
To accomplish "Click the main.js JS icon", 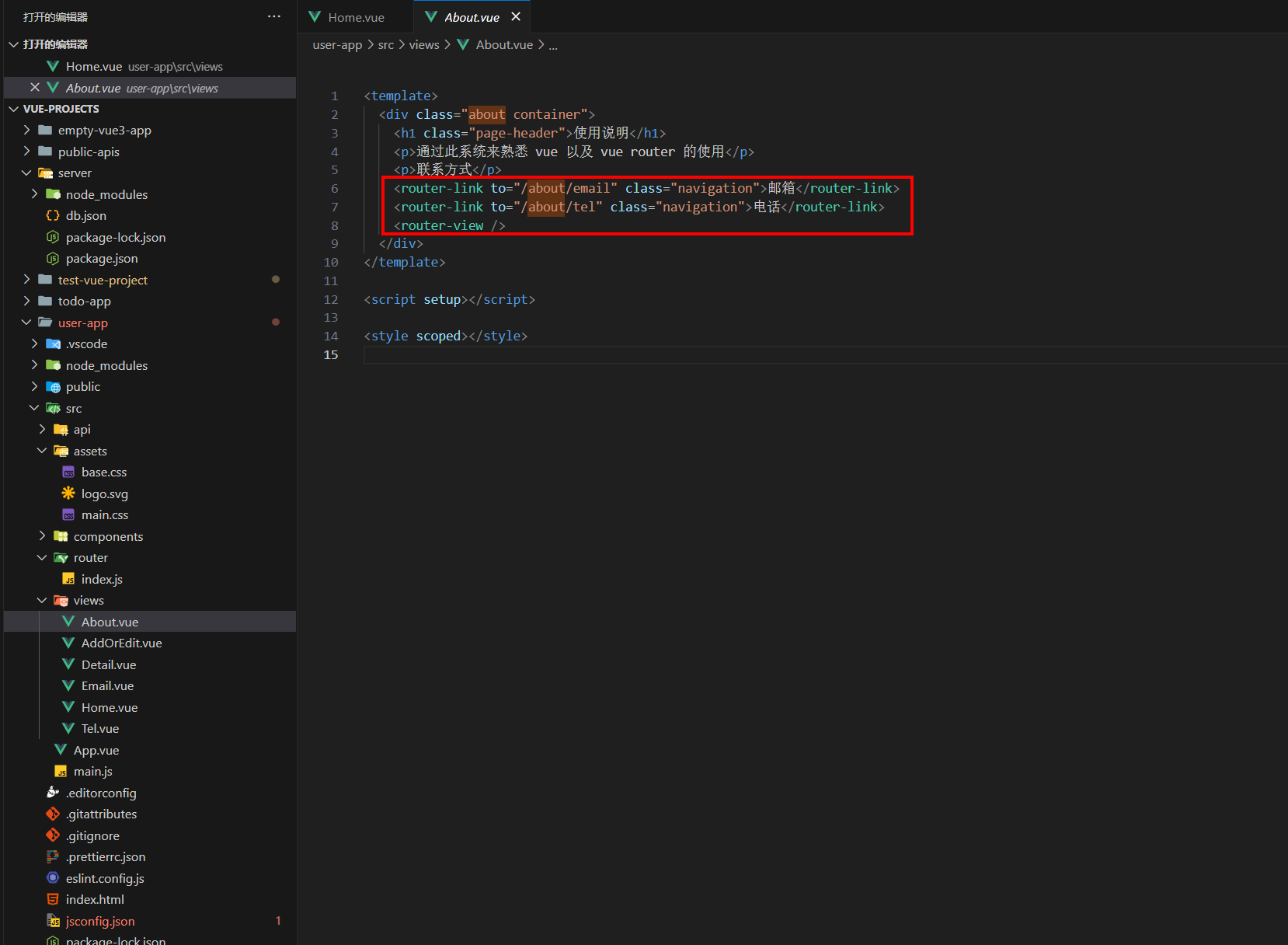I will (x=61, y=771).
